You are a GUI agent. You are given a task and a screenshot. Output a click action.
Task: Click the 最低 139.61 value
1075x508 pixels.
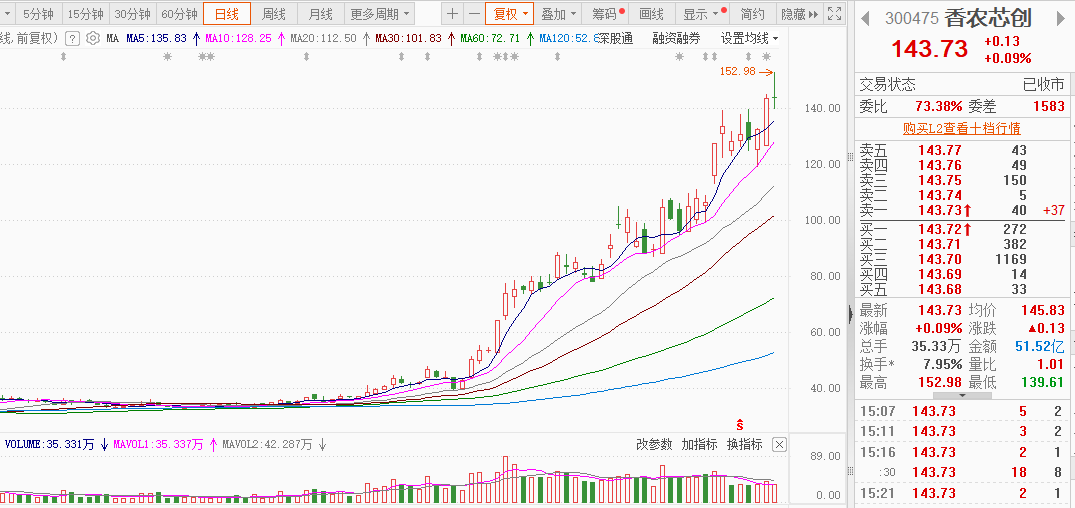[1042, 383]
